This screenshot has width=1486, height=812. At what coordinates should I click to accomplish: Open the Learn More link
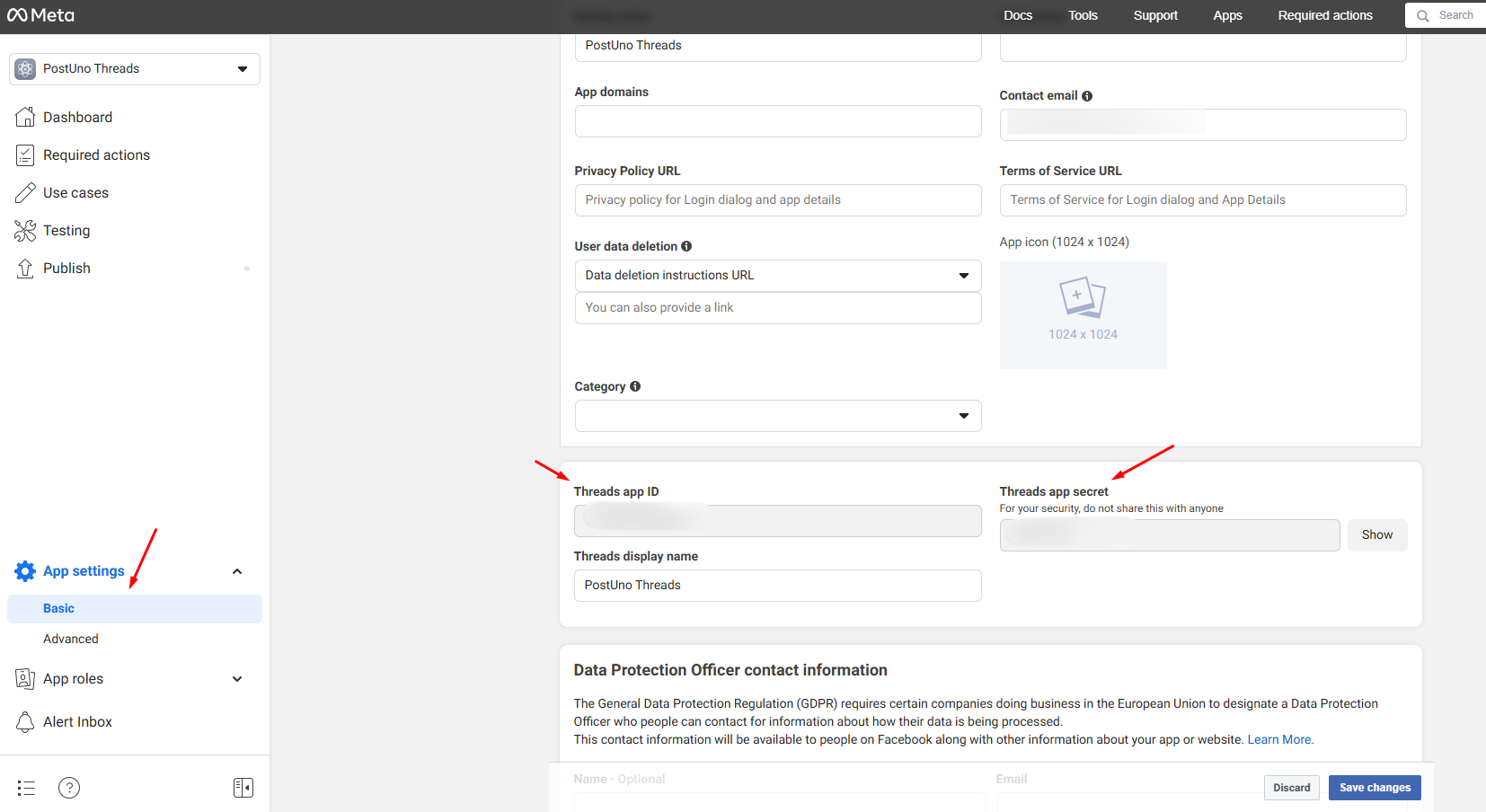(x=1279, y=739)
